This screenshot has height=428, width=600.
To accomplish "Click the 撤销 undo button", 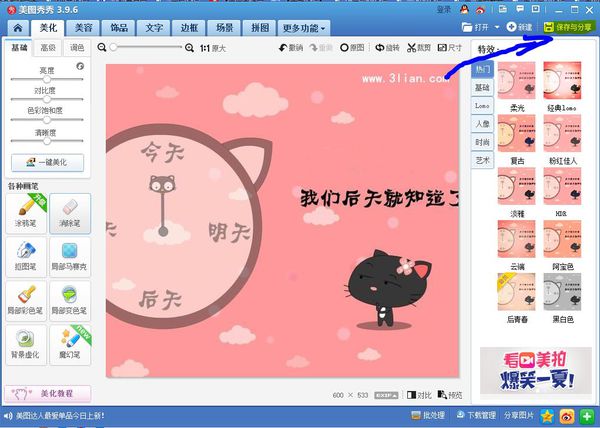I will pos(291,48).
